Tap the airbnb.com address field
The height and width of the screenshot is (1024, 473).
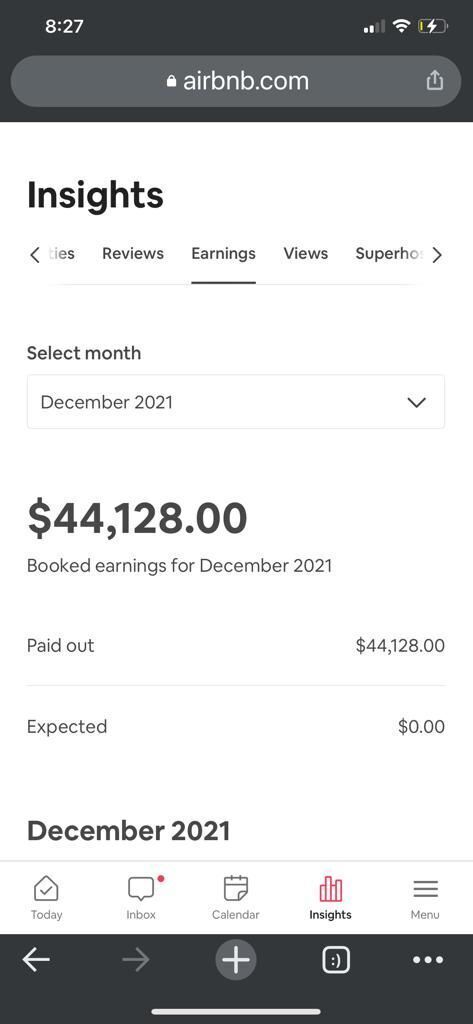pyautogui.click(x=236, y=81)
